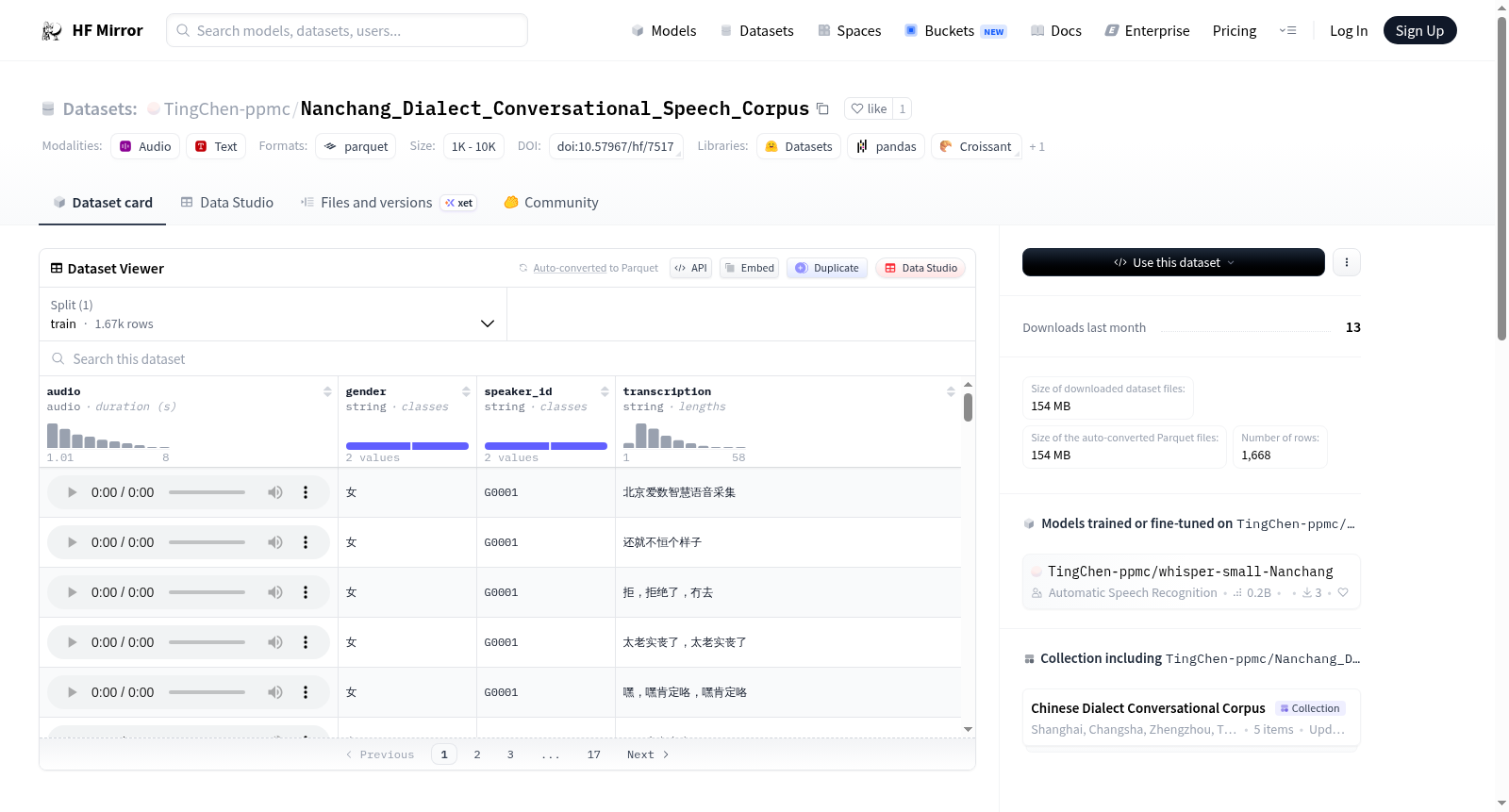Click the Duplicate button

pyautogui.click(x=827, y=268)
